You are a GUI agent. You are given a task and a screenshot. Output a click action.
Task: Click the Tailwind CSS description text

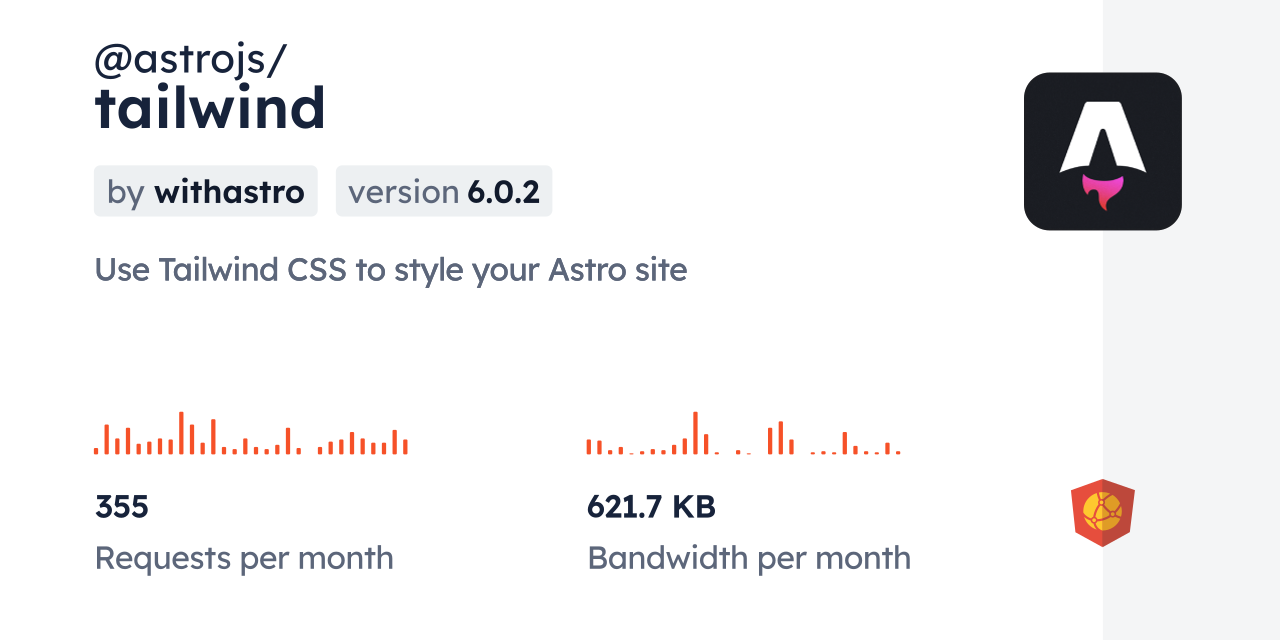pyautogui.click(x=391, y=270)
